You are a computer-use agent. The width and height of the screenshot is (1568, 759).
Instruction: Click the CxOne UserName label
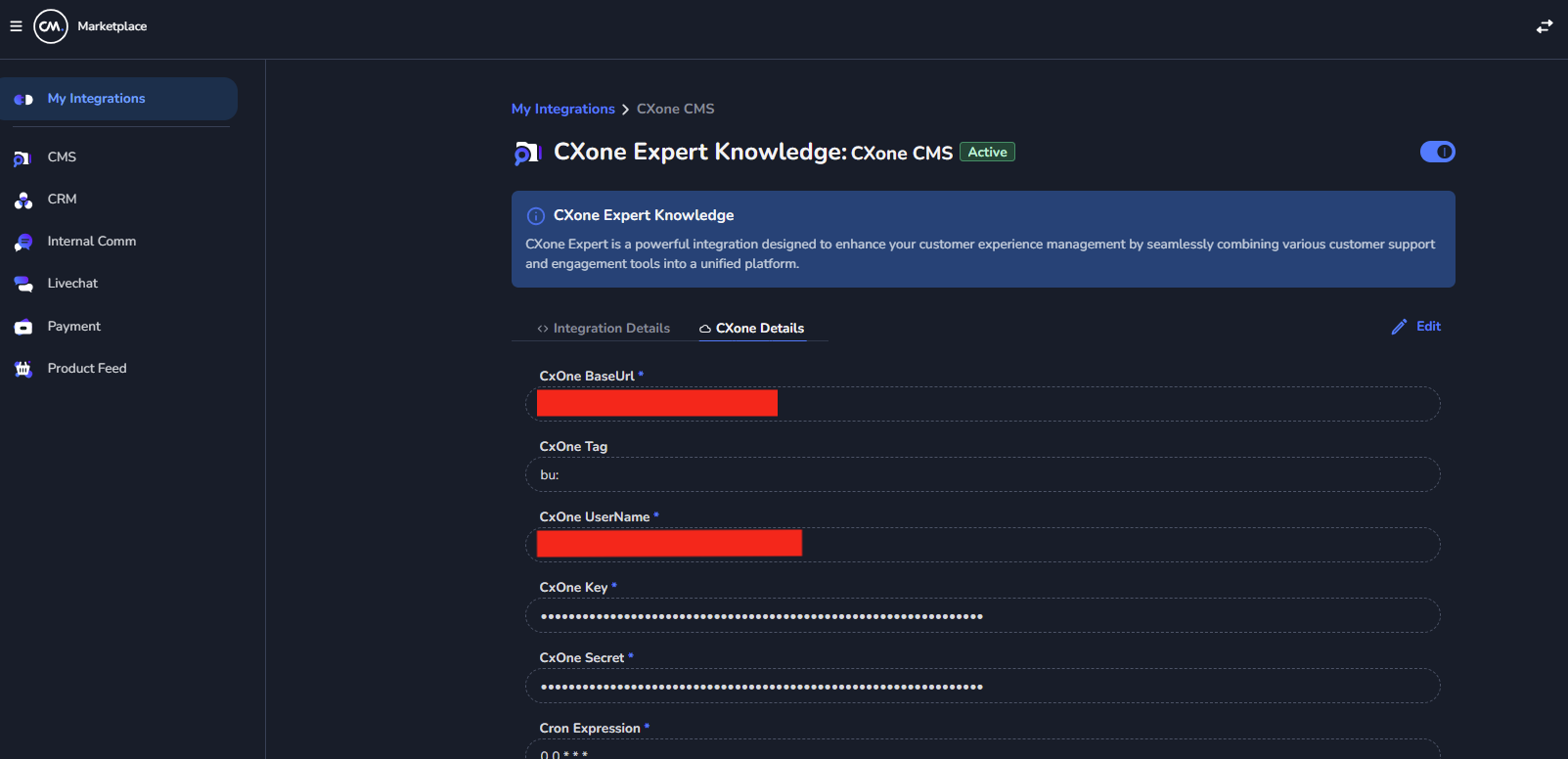pos(595,517)
